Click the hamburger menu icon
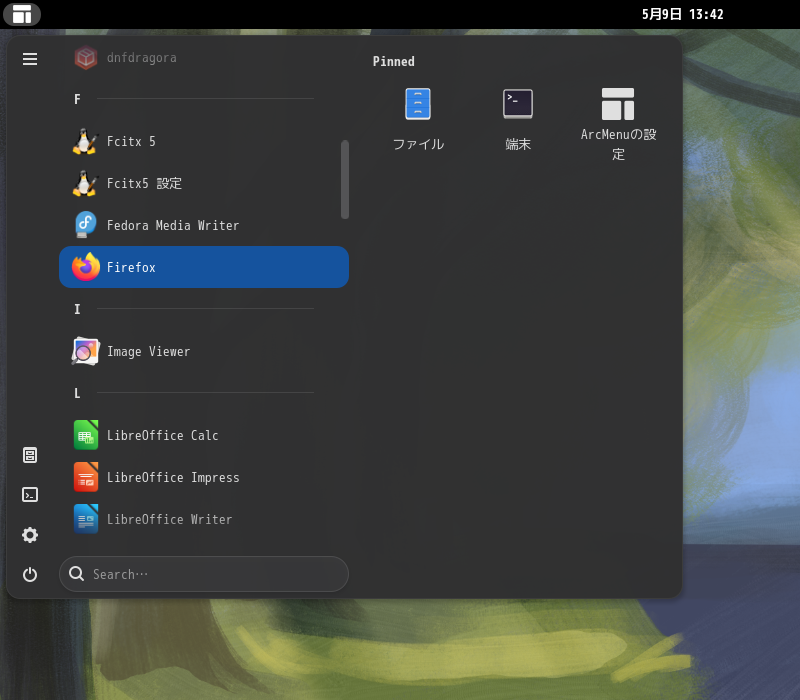This screenshot has height=700, width=800. pos(30,59)
